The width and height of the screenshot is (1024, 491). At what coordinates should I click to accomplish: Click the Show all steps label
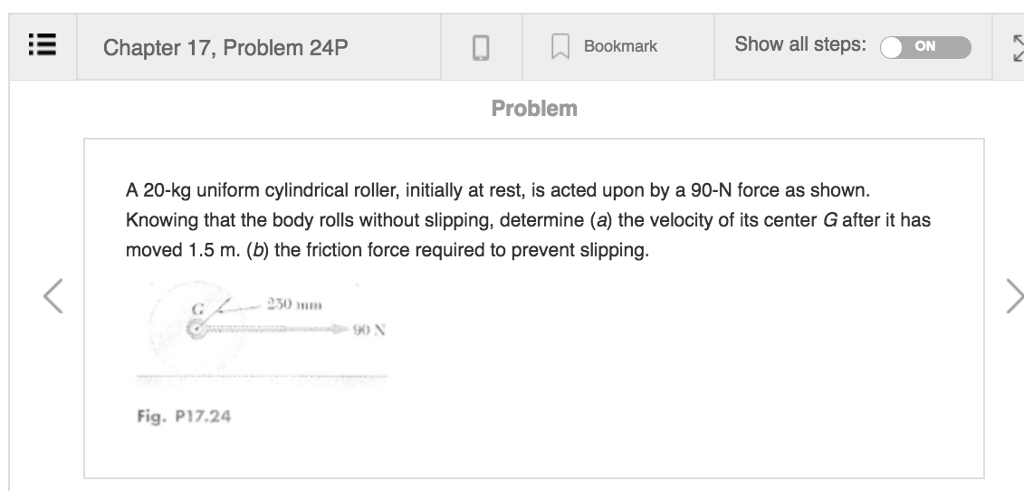click(801, 44)
